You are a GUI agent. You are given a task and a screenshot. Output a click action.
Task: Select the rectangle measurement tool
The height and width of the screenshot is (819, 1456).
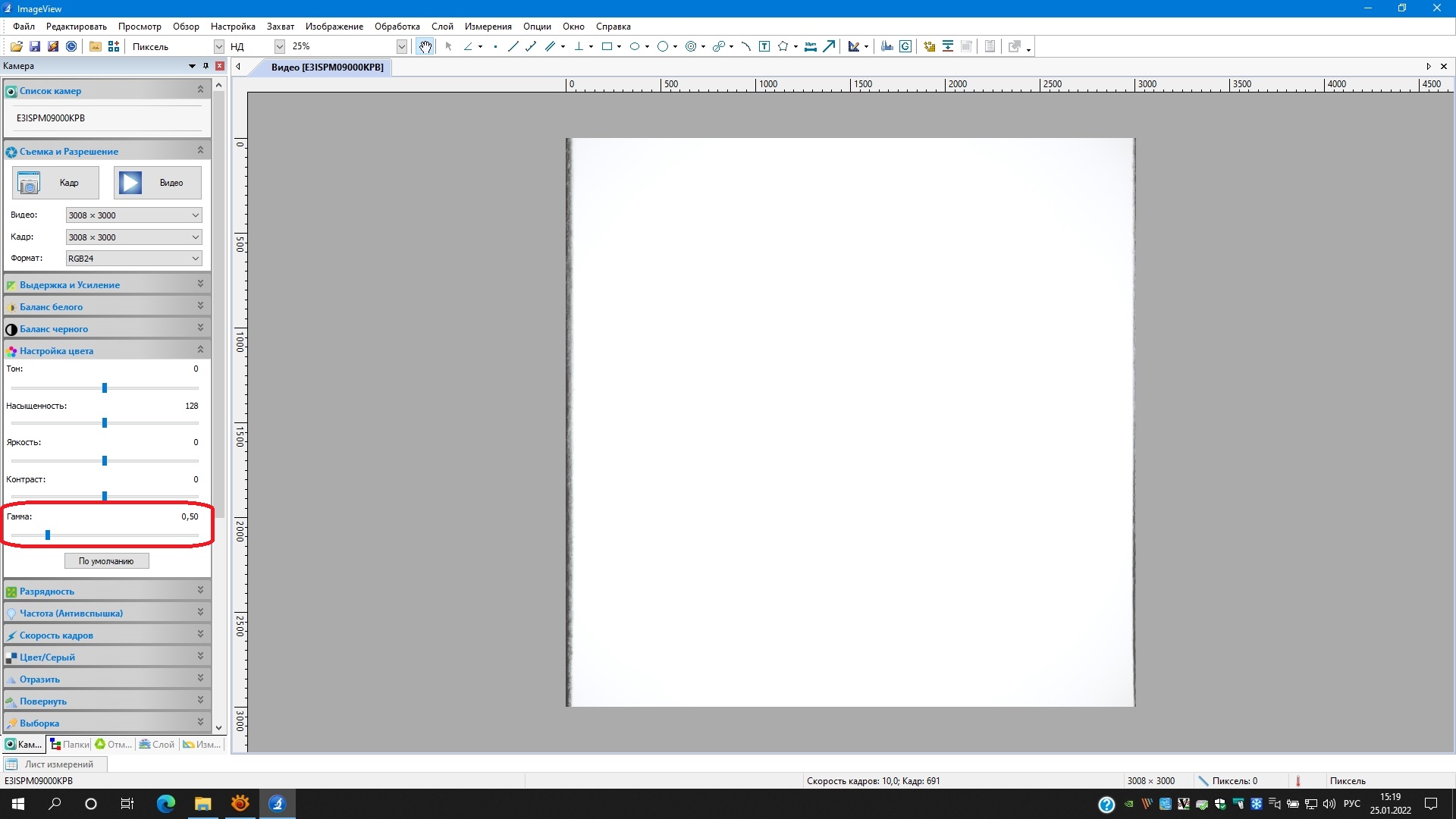(607, 47)
